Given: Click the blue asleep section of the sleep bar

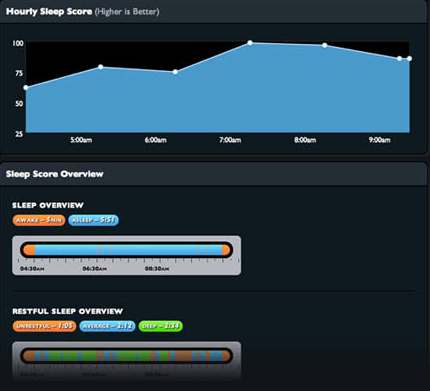Looking at the screenshot, I should pyautogui.click(x=128, y=250).
